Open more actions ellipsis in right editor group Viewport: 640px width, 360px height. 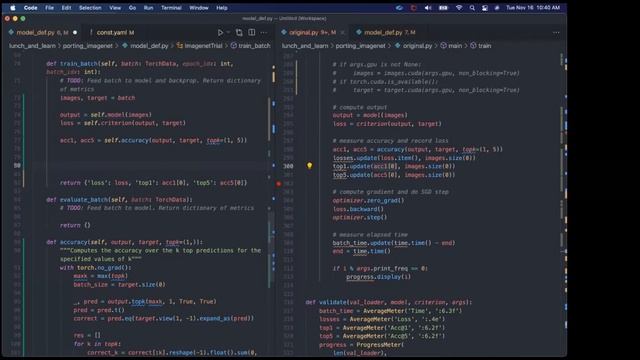pyautogui.click(x=556, y=32)
